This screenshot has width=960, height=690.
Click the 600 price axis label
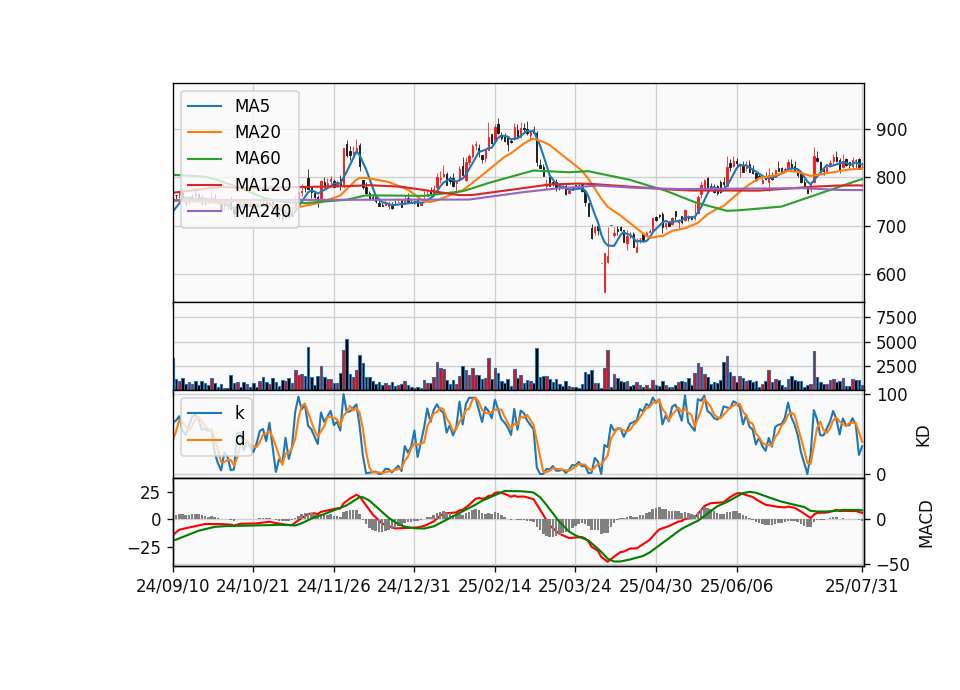tap(891, 275)
